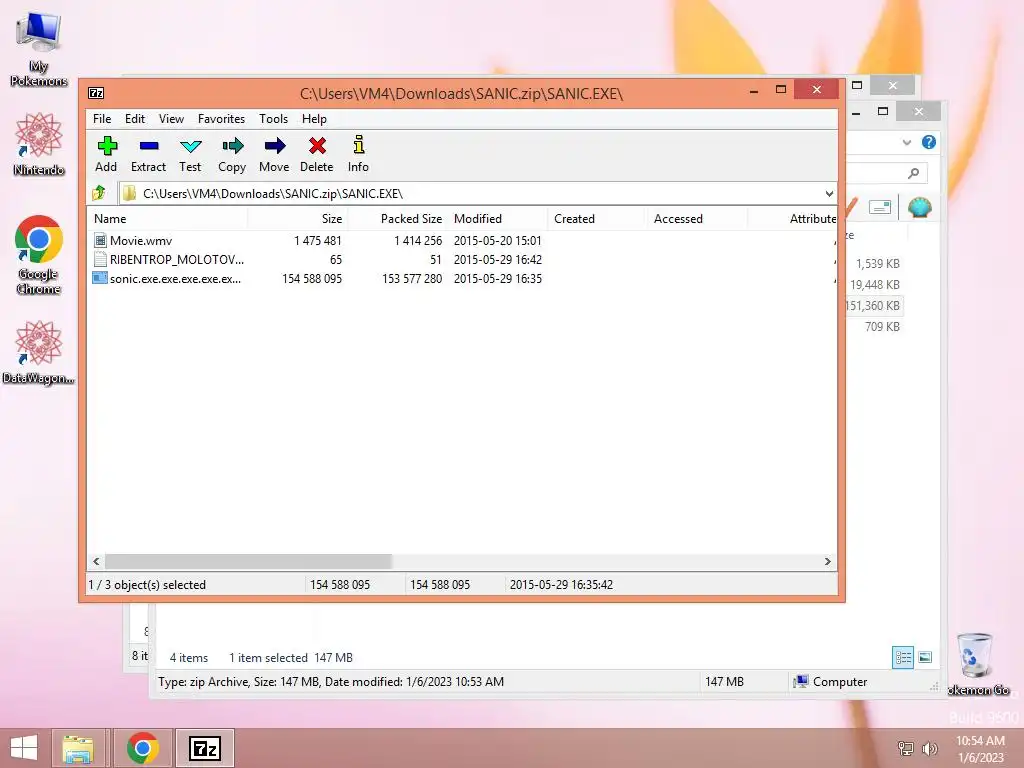
Task: Click packed size 153 577 280
Action: point(412,278)
